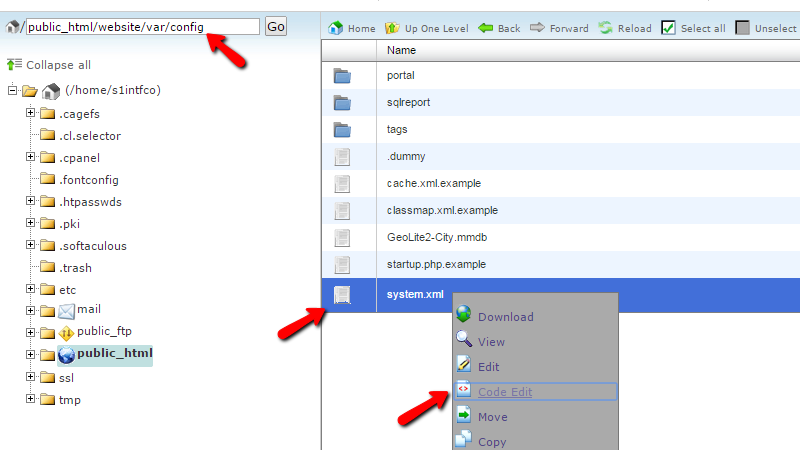Click the Reload label in toolbar
The image size is (800, 450).
coord(634,29)
